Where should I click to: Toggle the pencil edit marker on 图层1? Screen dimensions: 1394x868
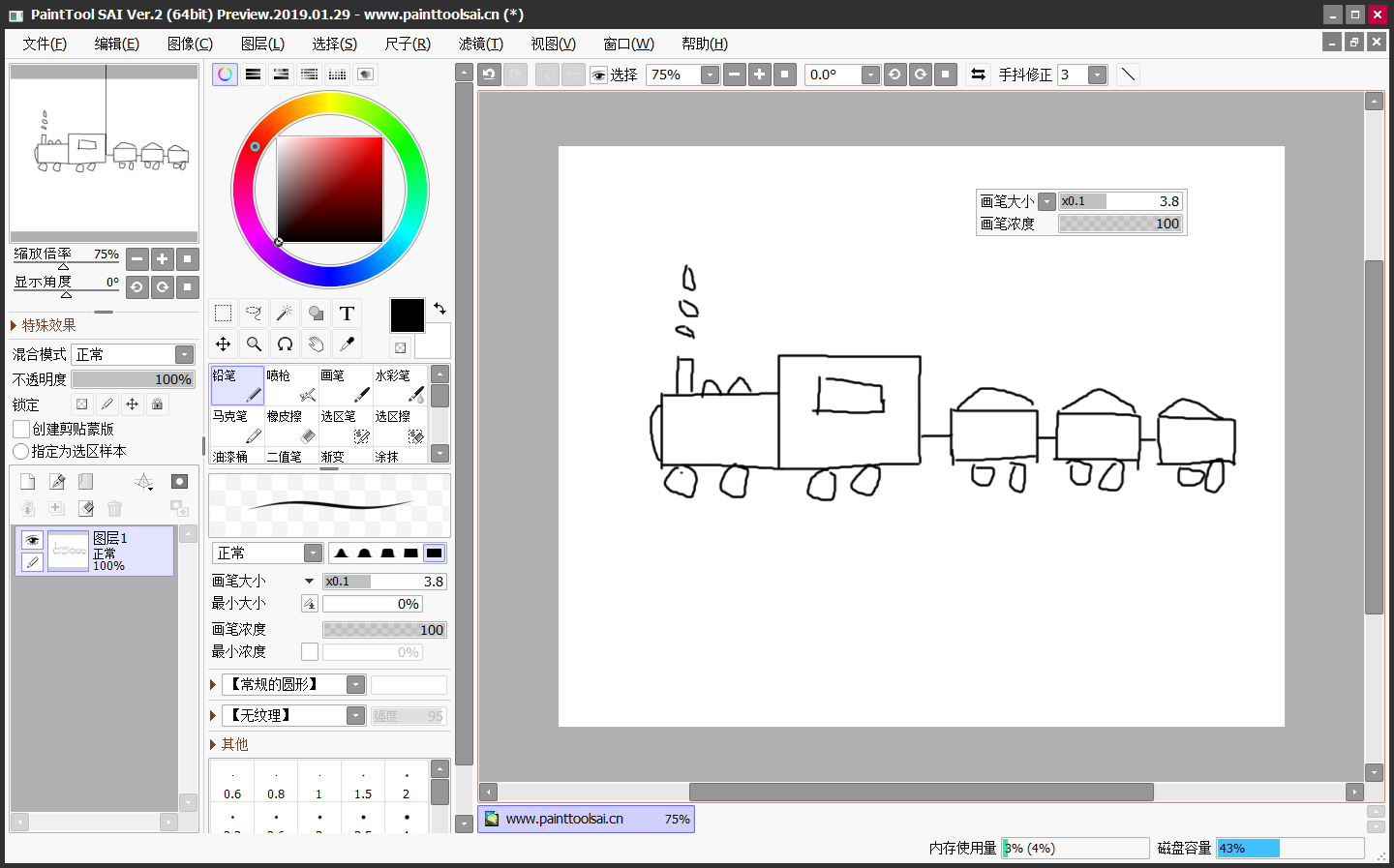[32, 562]
